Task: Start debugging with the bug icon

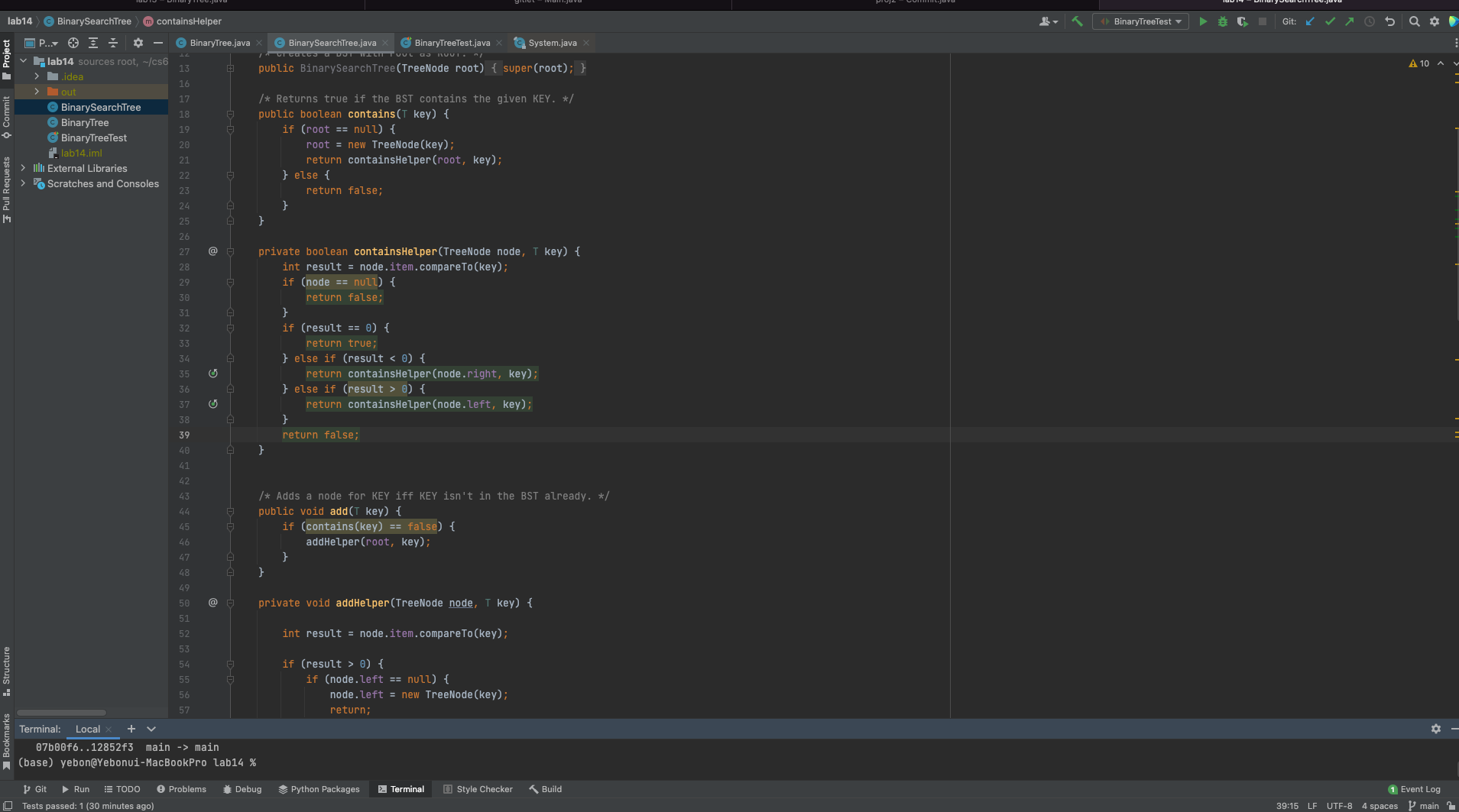Action: pyautogui.click(x=1222, y=21)
